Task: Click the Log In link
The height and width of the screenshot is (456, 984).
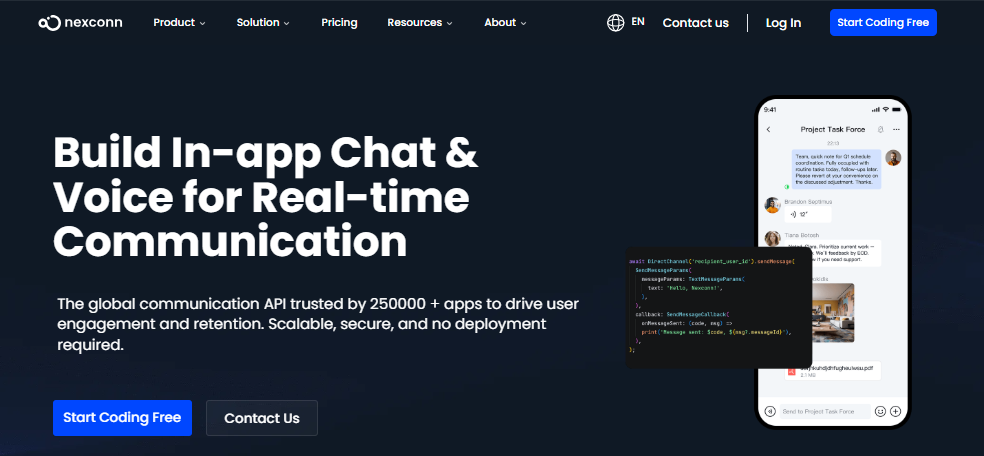Action: 783,23
